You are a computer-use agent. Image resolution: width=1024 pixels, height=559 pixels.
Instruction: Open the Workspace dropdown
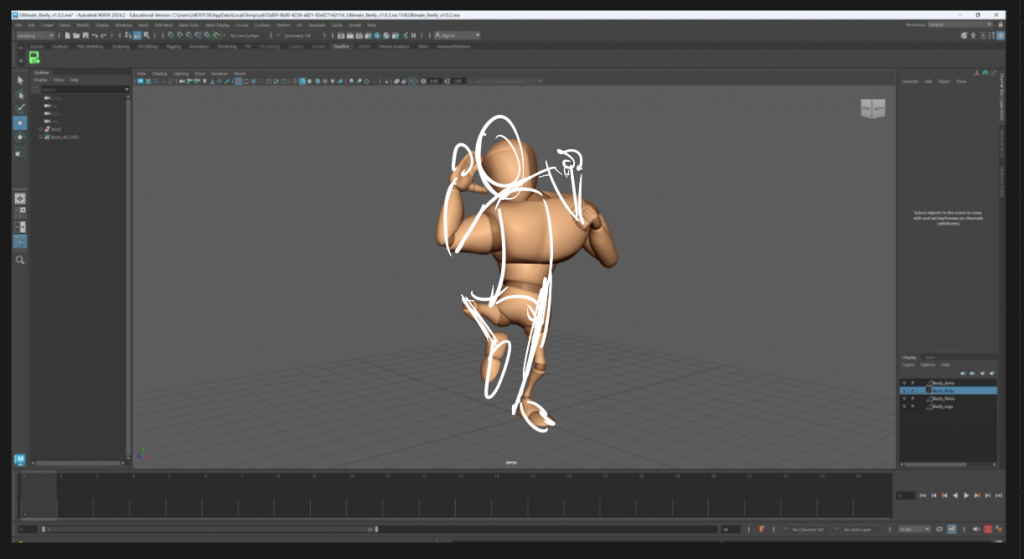tap(960, 24)
